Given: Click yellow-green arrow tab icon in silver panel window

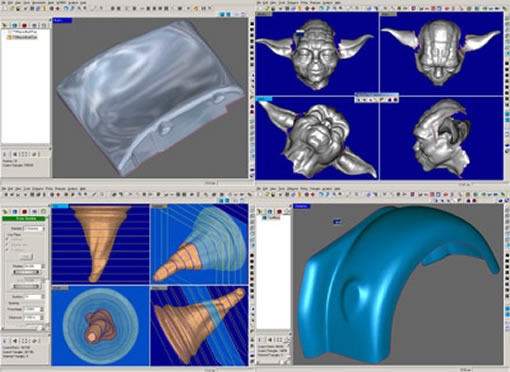Looking at the screenshot, I should (x=5, y=25).
